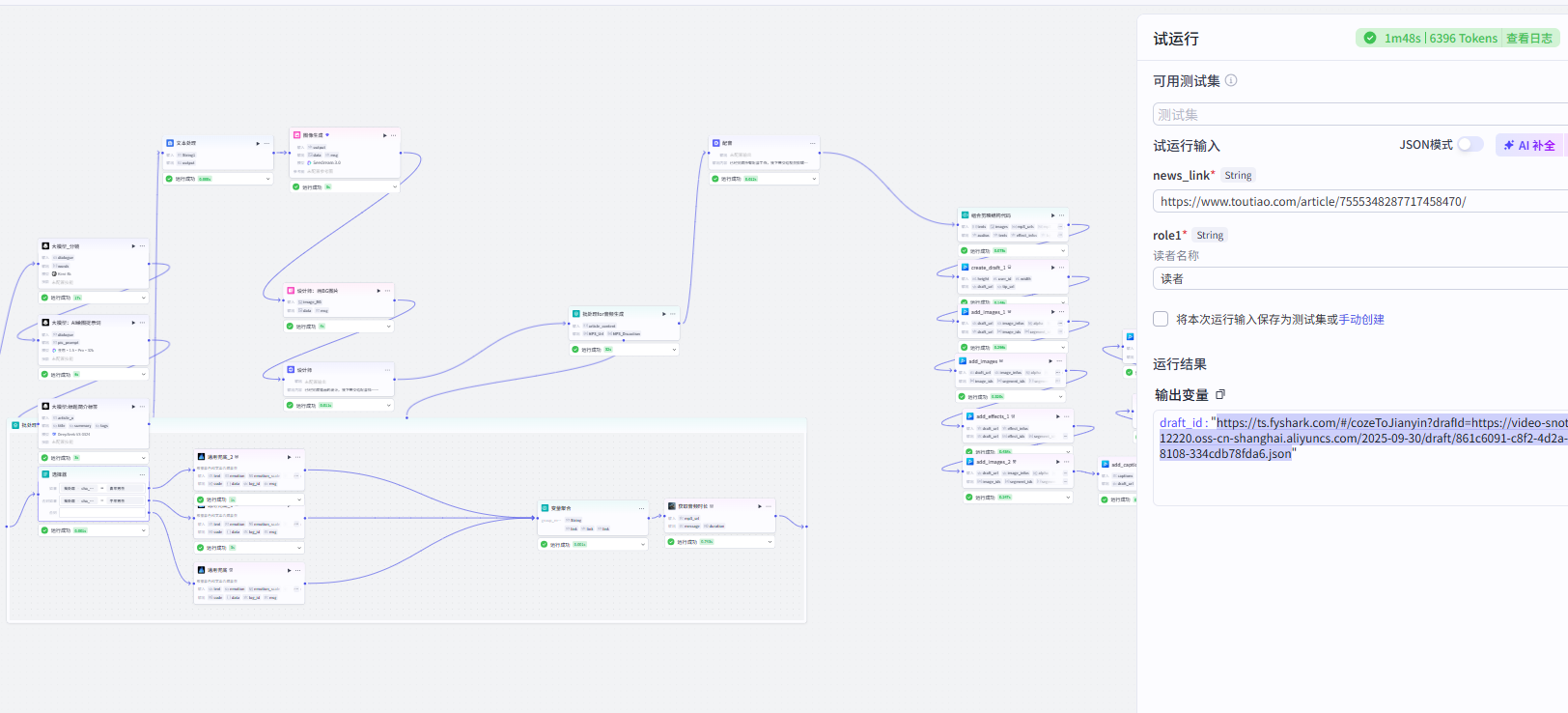This screenshot has width=1568, height=713.
Task: Show info tooltip for 可用测试集
Action: point(1231,80)
